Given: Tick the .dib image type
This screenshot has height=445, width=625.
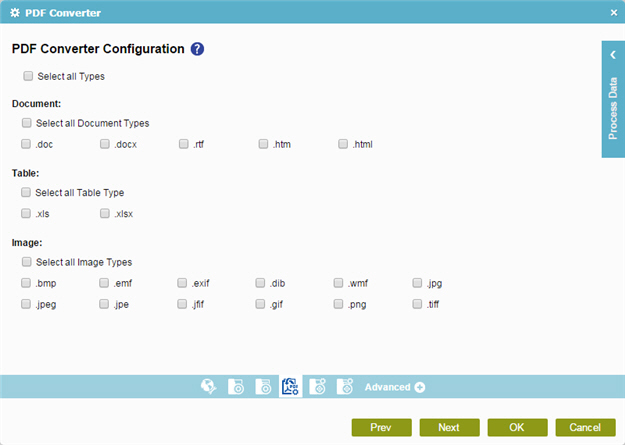Looking at the screenshot, I should [x=260, y=283].
